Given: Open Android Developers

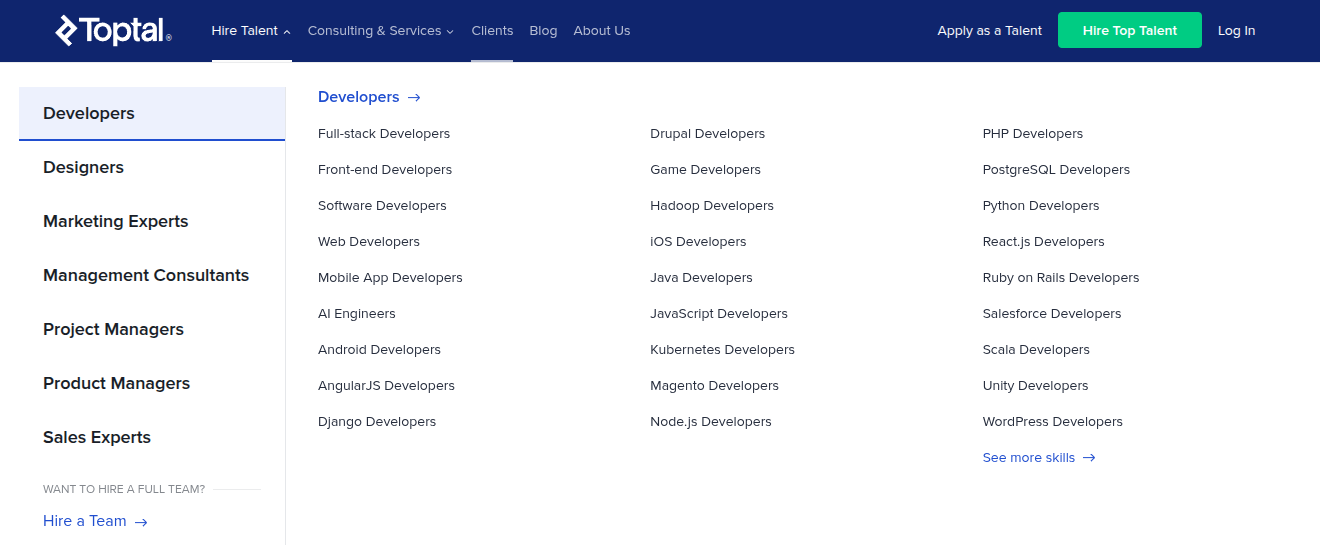Looking at the screenshot, I should 379,350.
